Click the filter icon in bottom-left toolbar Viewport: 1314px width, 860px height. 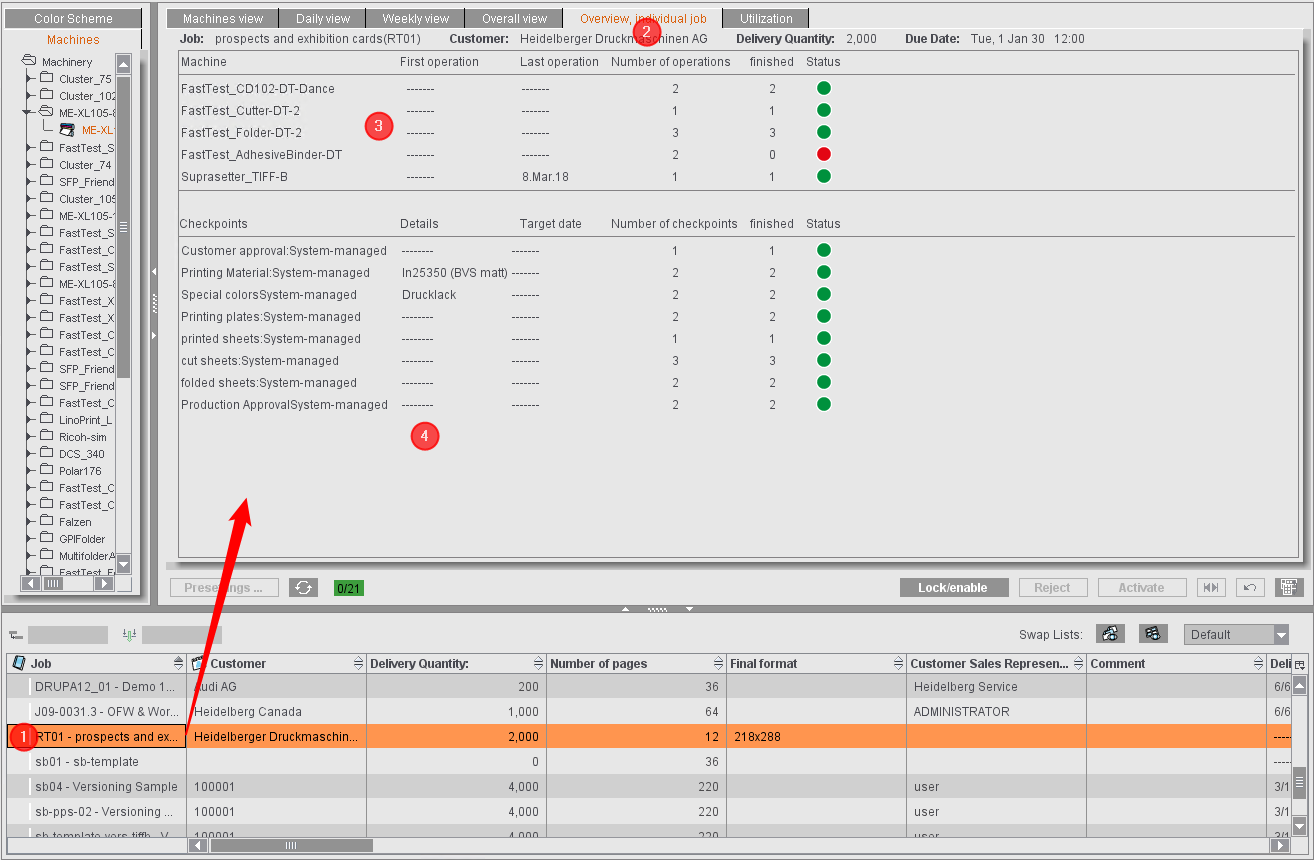point(15,634)
